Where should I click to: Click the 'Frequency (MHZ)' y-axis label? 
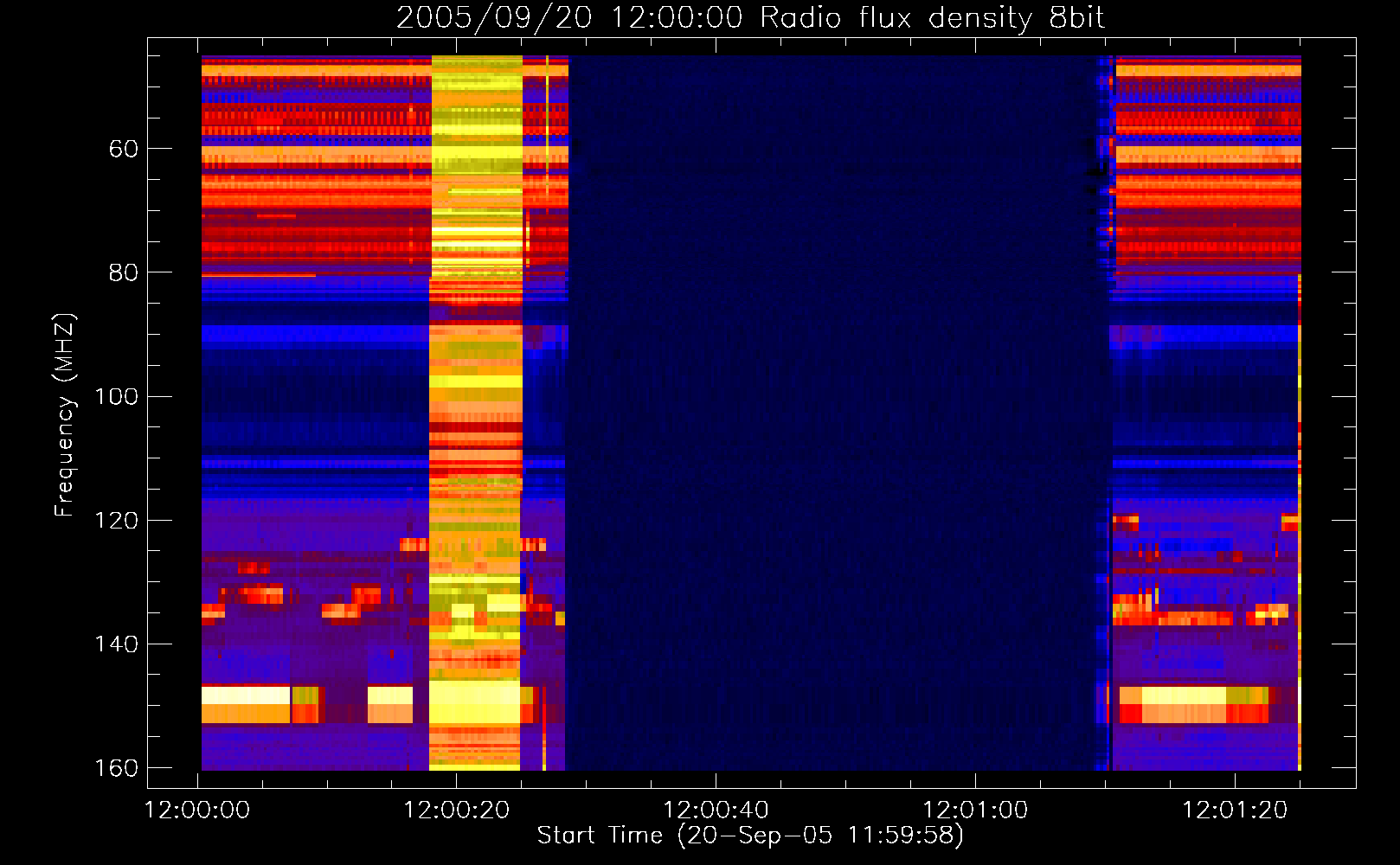(x=64, y=415)
